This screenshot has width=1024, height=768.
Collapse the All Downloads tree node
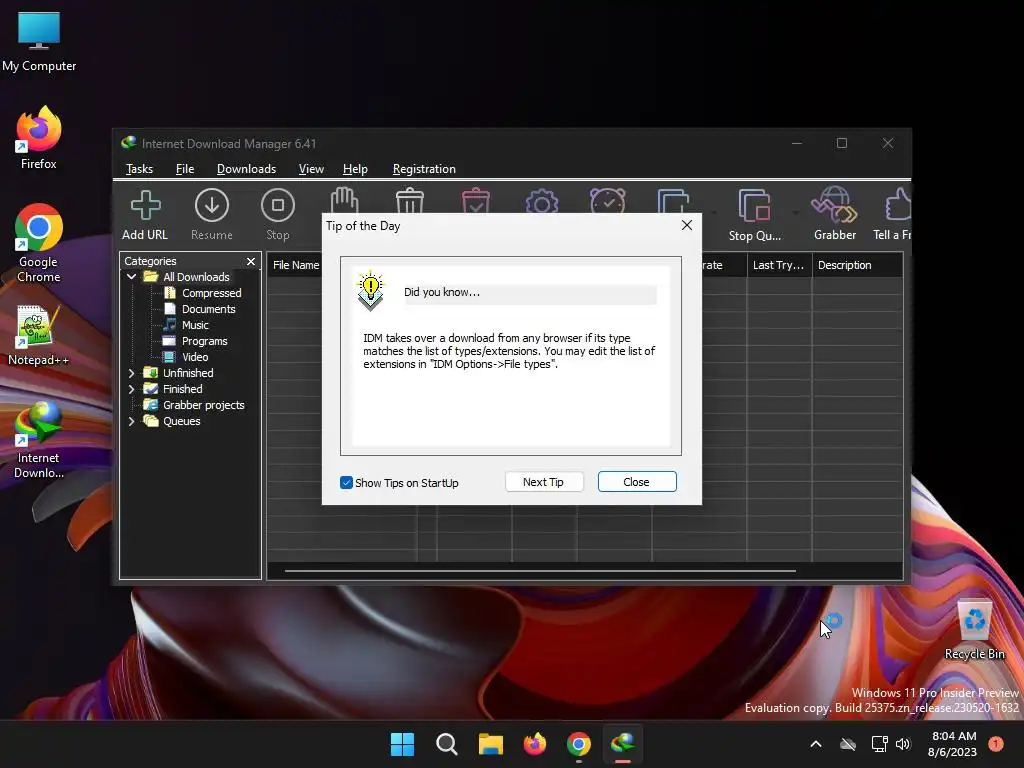(x=131, y=277)
